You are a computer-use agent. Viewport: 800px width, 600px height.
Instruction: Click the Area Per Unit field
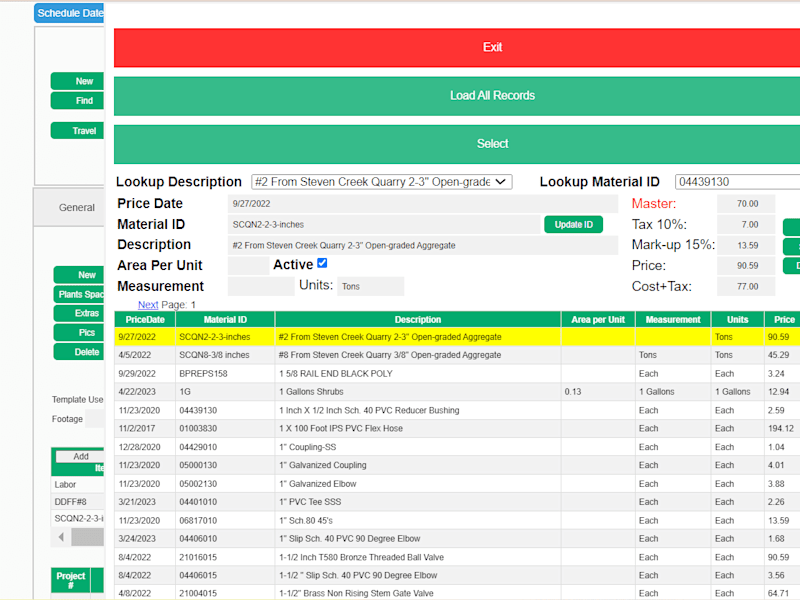tap(248, 266)
